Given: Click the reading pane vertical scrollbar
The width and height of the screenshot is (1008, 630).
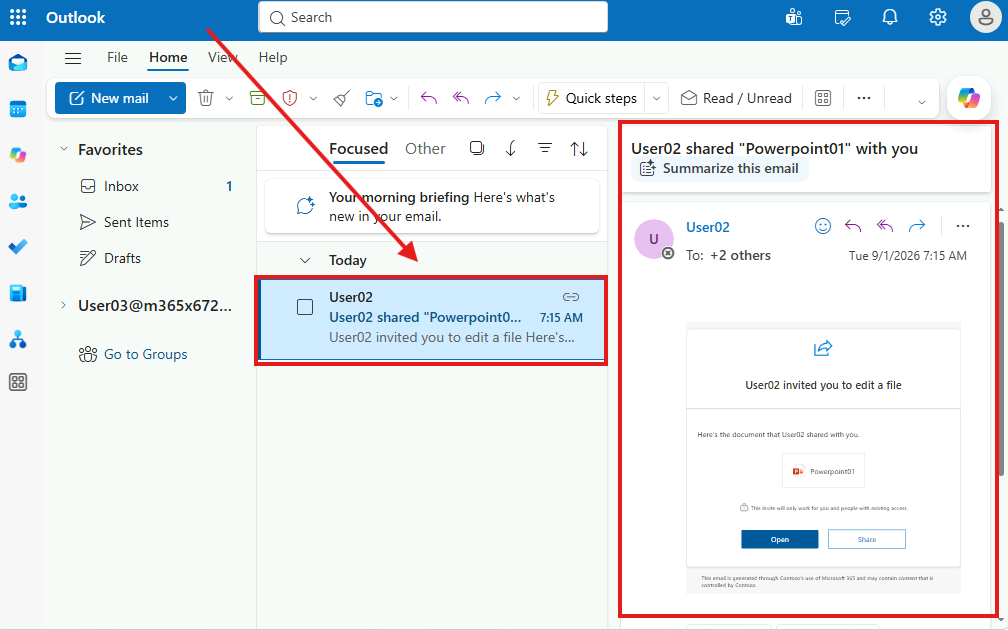Looking at the screenshot, I should (x=1000, y=347).
